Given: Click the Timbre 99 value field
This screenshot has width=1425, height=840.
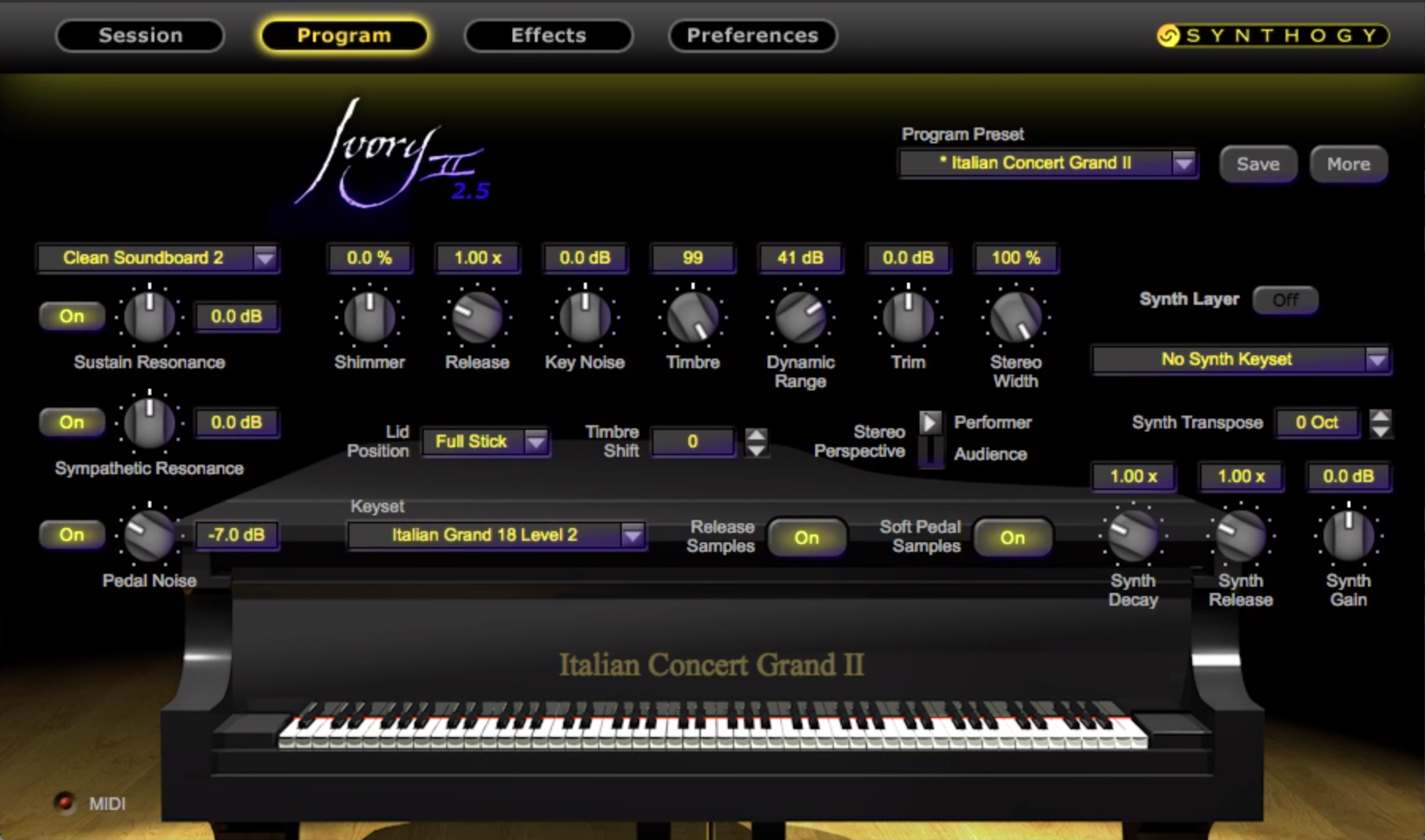Looking at the screenshot, I should click(692, 258).
